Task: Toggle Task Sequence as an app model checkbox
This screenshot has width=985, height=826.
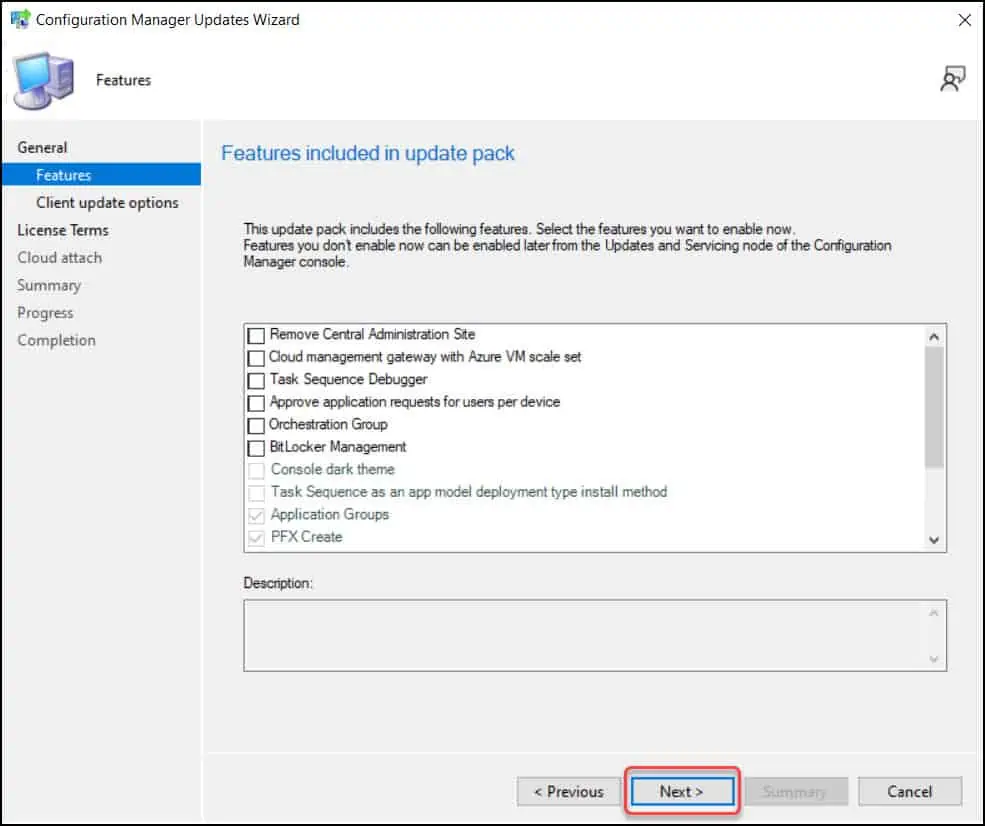Action: click(x=256, y=493)
